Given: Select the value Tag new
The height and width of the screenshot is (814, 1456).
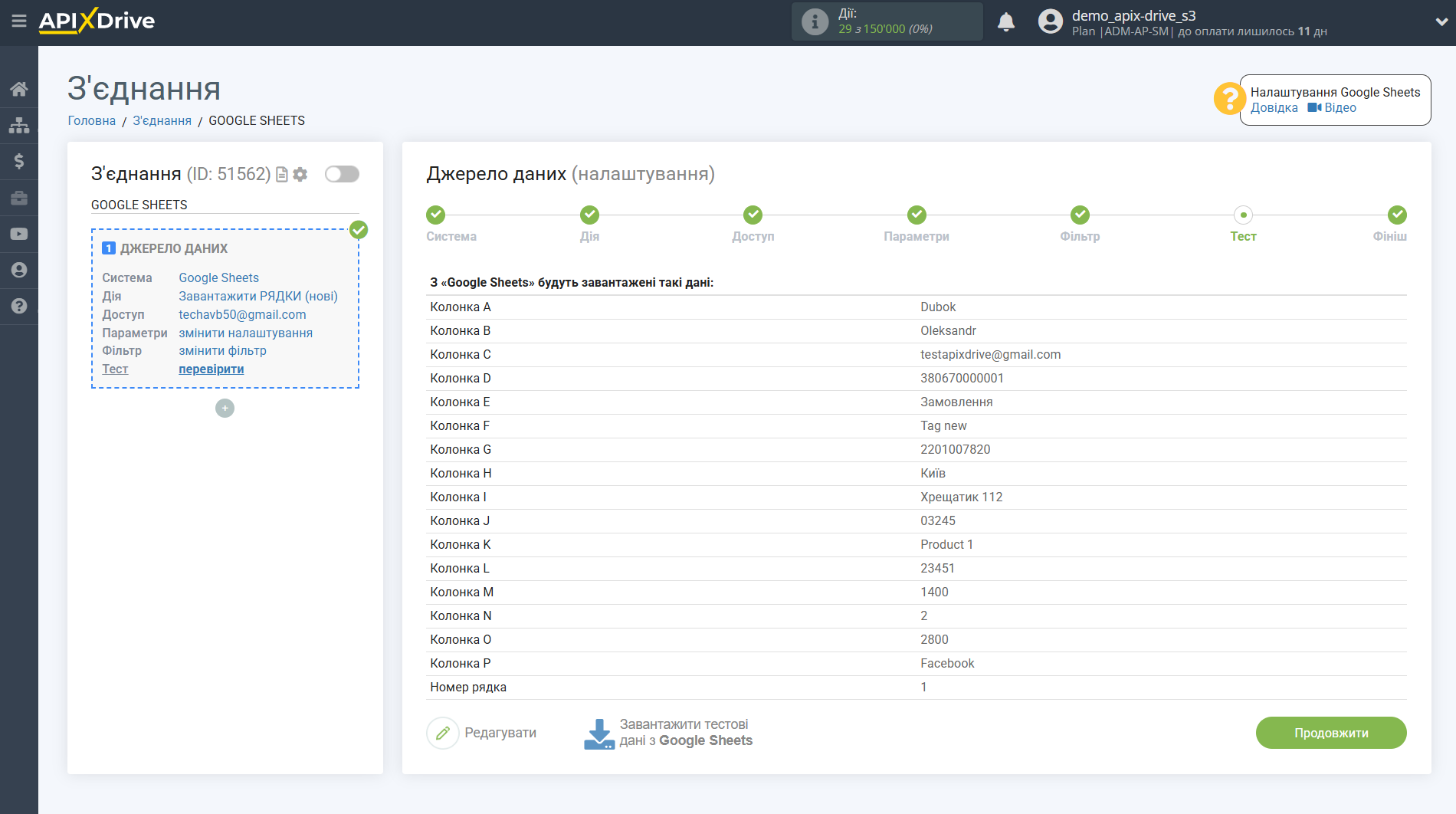Looking at the screenshot, I should click(x=943, y=426).
